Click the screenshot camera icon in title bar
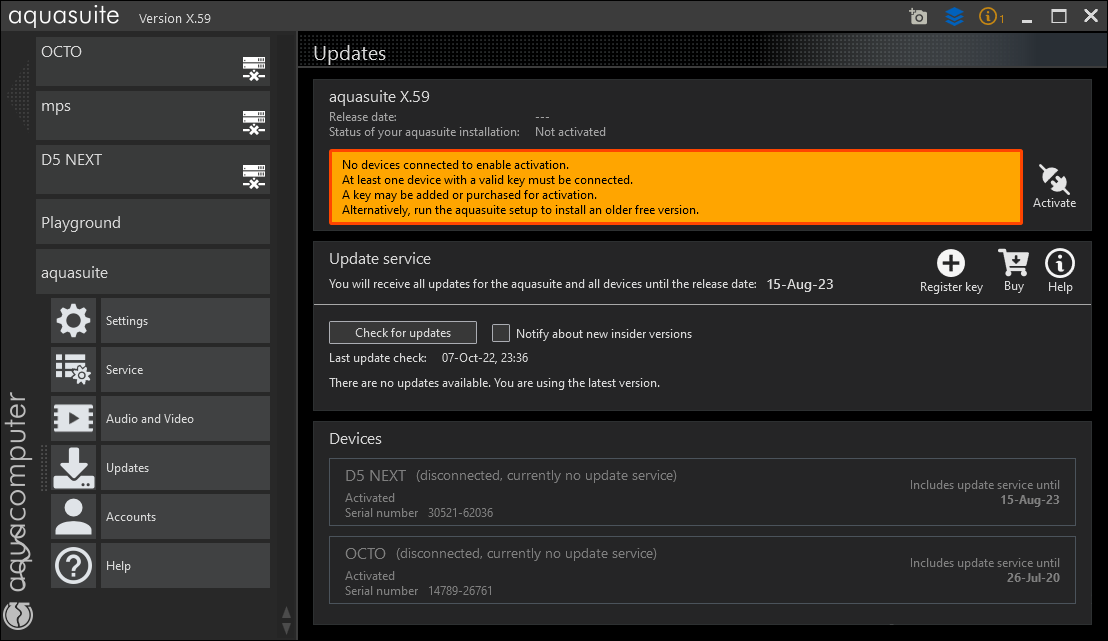The height and width of the screenshot is (641, 1108). coord(918,16)
